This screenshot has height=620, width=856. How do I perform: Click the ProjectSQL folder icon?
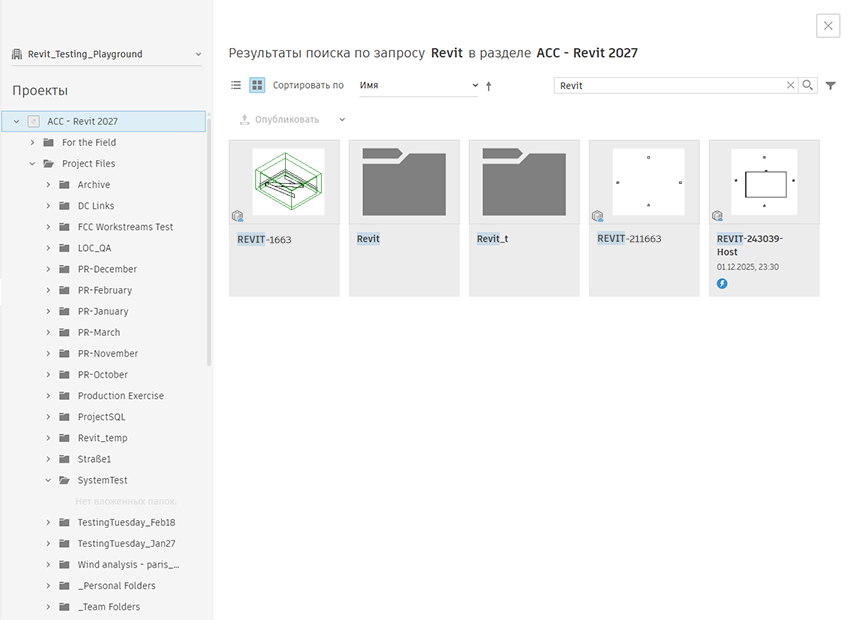[x=64, y=417]
